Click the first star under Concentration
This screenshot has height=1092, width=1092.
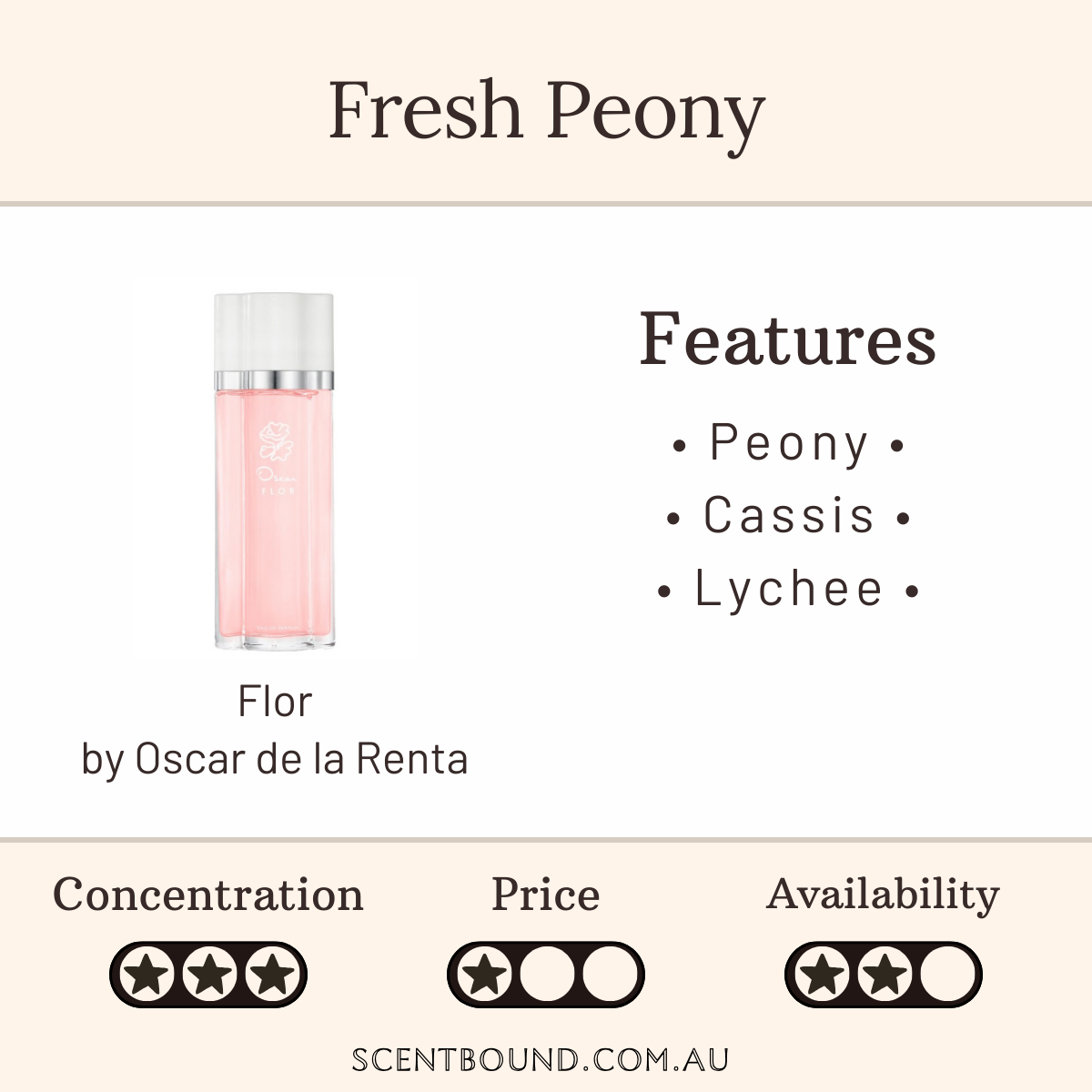(x=148, y=976)
